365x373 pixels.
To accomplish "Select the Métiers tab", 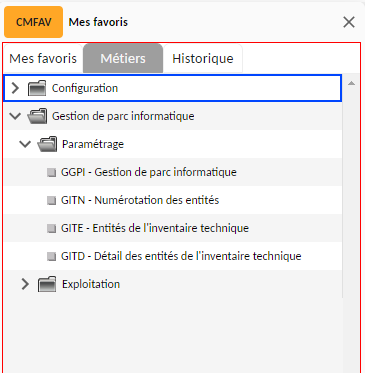I will (123, 59).
